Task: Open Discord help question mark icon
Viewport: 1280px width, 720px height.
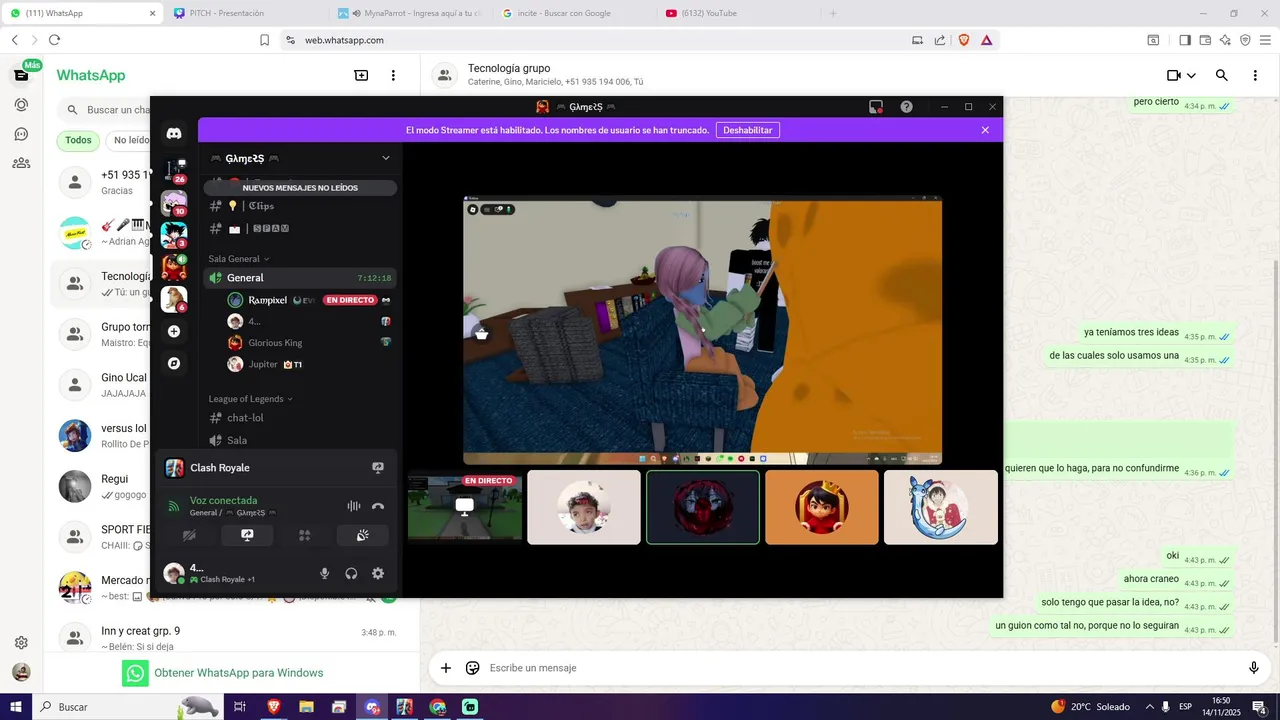Action: 906,107
